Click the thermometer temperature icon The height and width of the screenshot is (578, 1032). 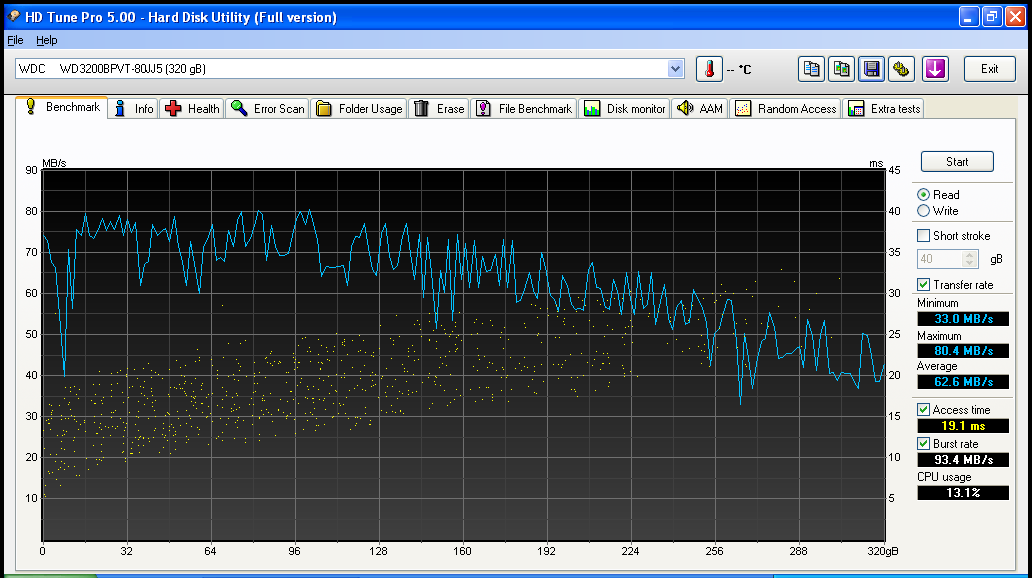click(x=709, y=69)
